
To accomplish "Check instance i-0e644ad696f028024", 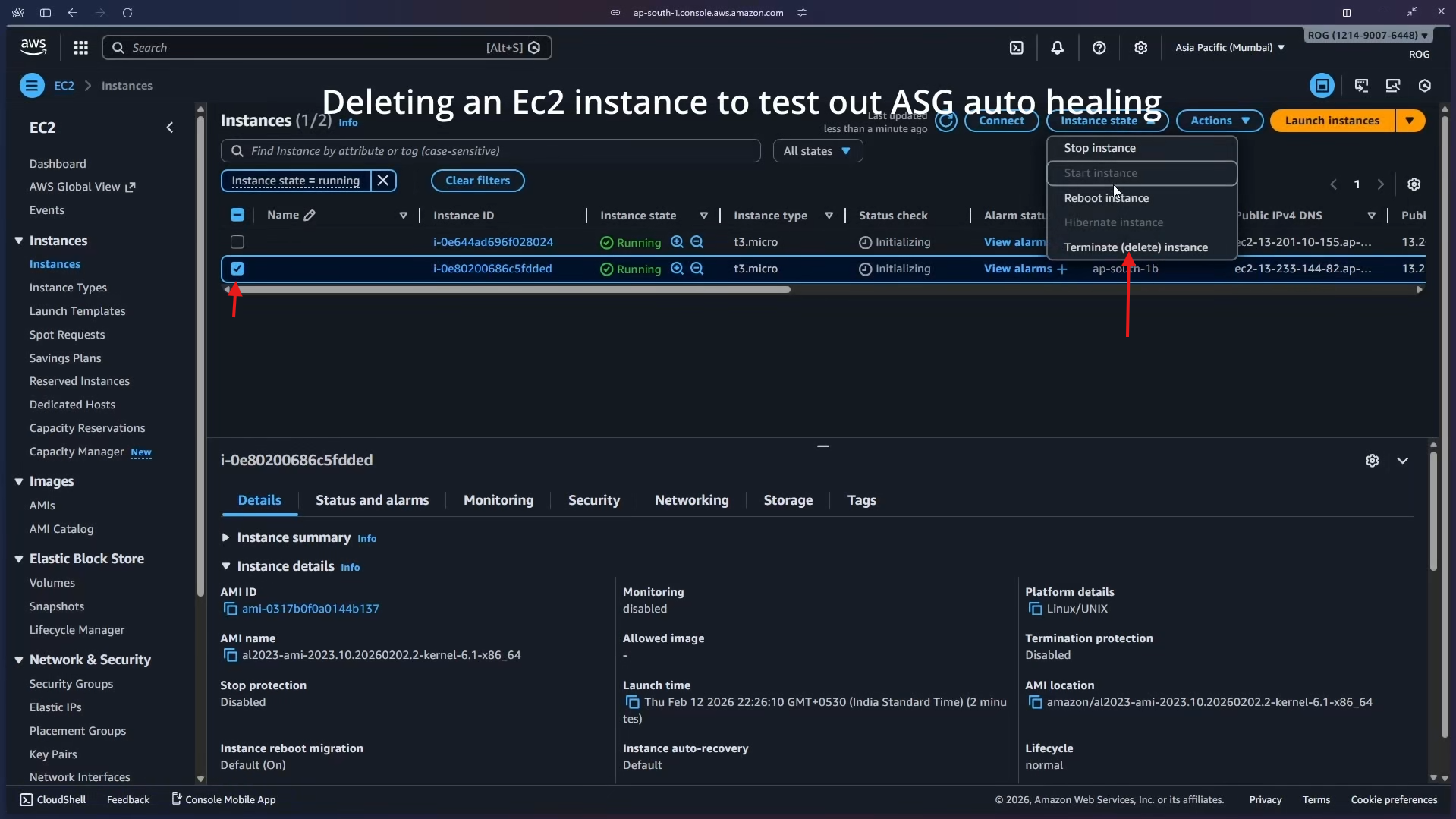I will coord(237,241).
